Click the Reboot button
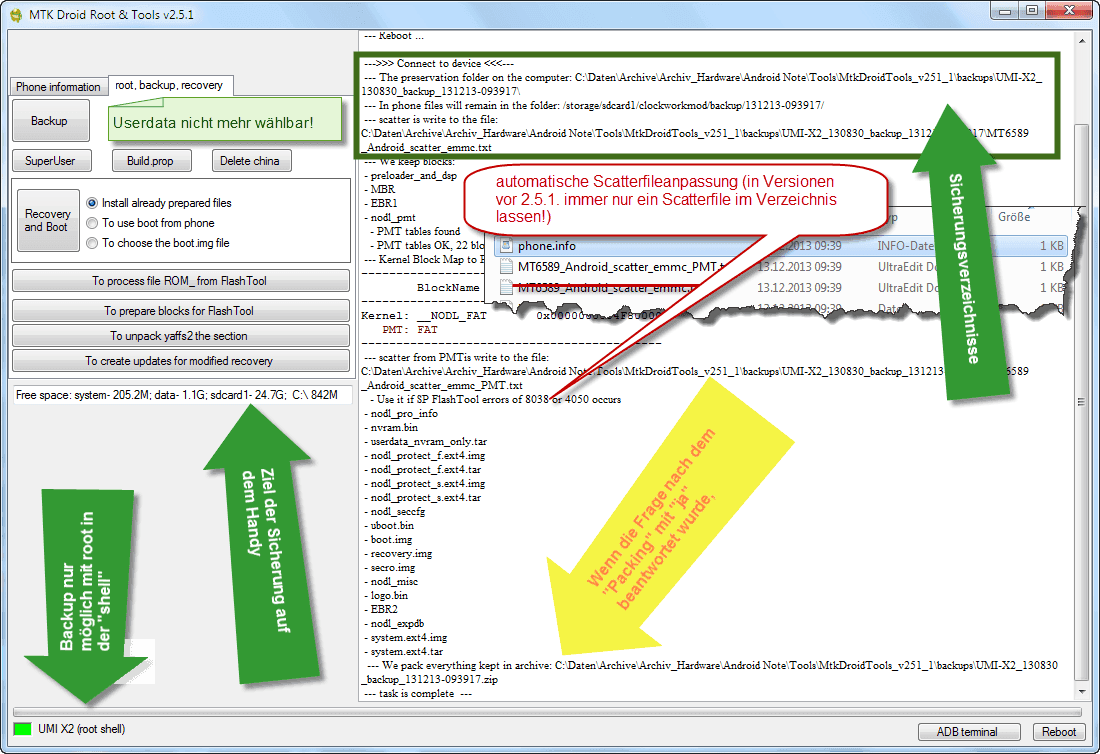1100x754 pixels. tap(1059, 732)
